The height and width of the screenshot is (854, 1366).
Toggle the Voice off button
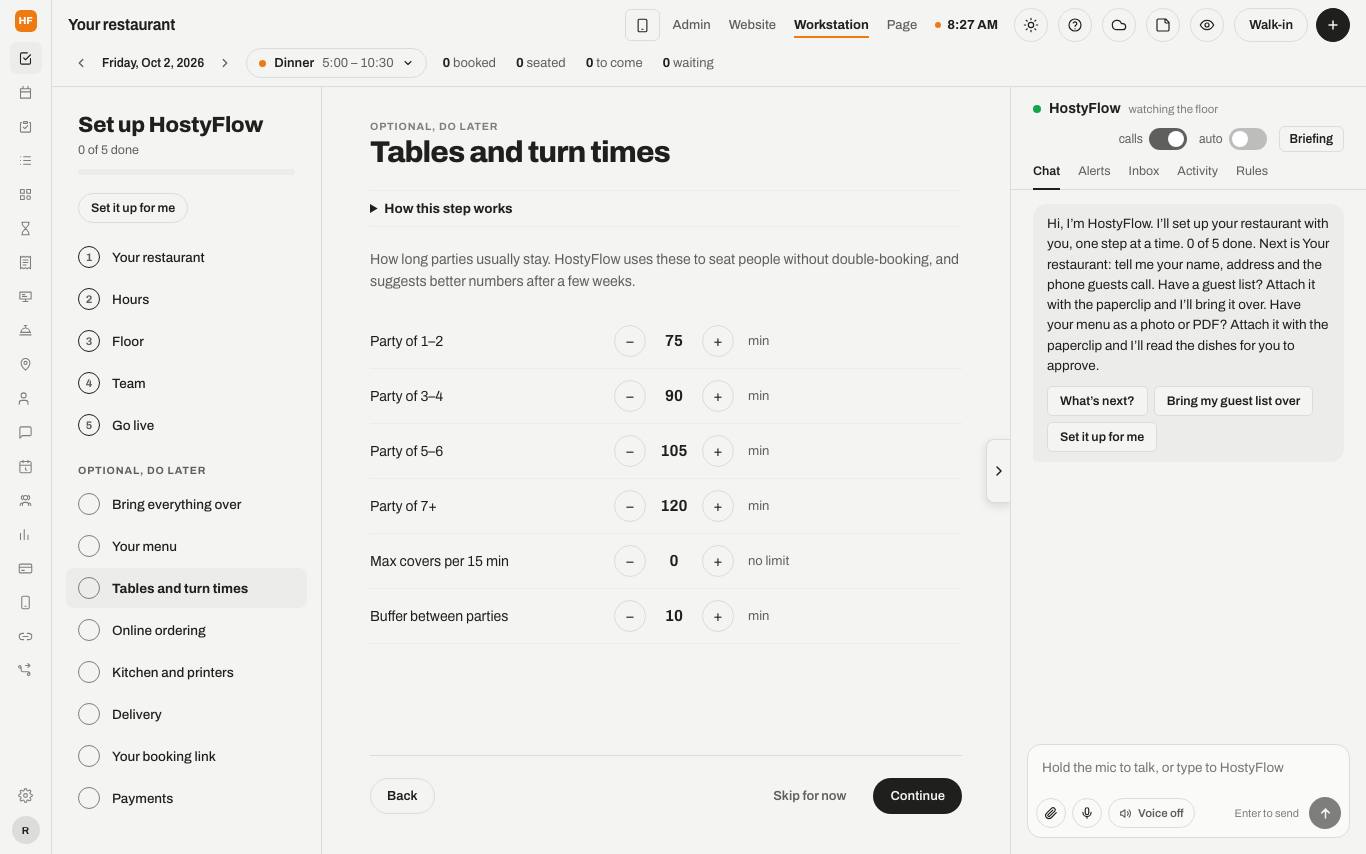tap(1151, 813)
